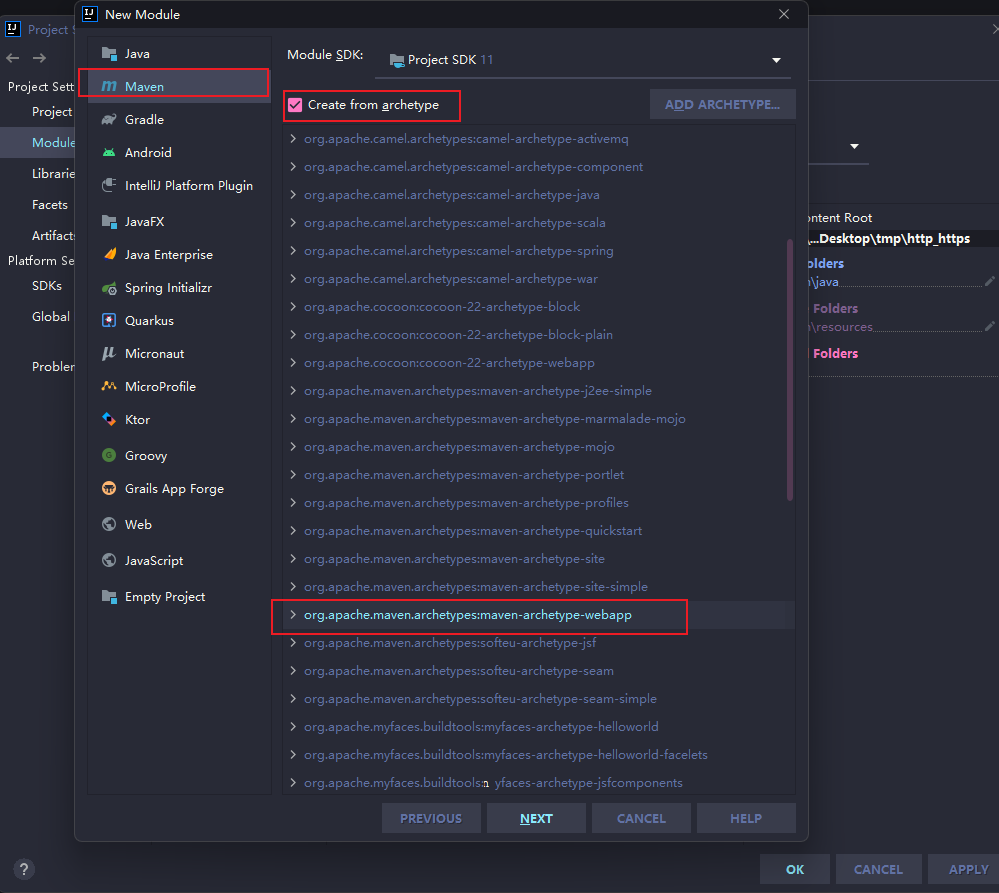
Task: Click the Project SDK folder icon
Action: pos(397,60)
